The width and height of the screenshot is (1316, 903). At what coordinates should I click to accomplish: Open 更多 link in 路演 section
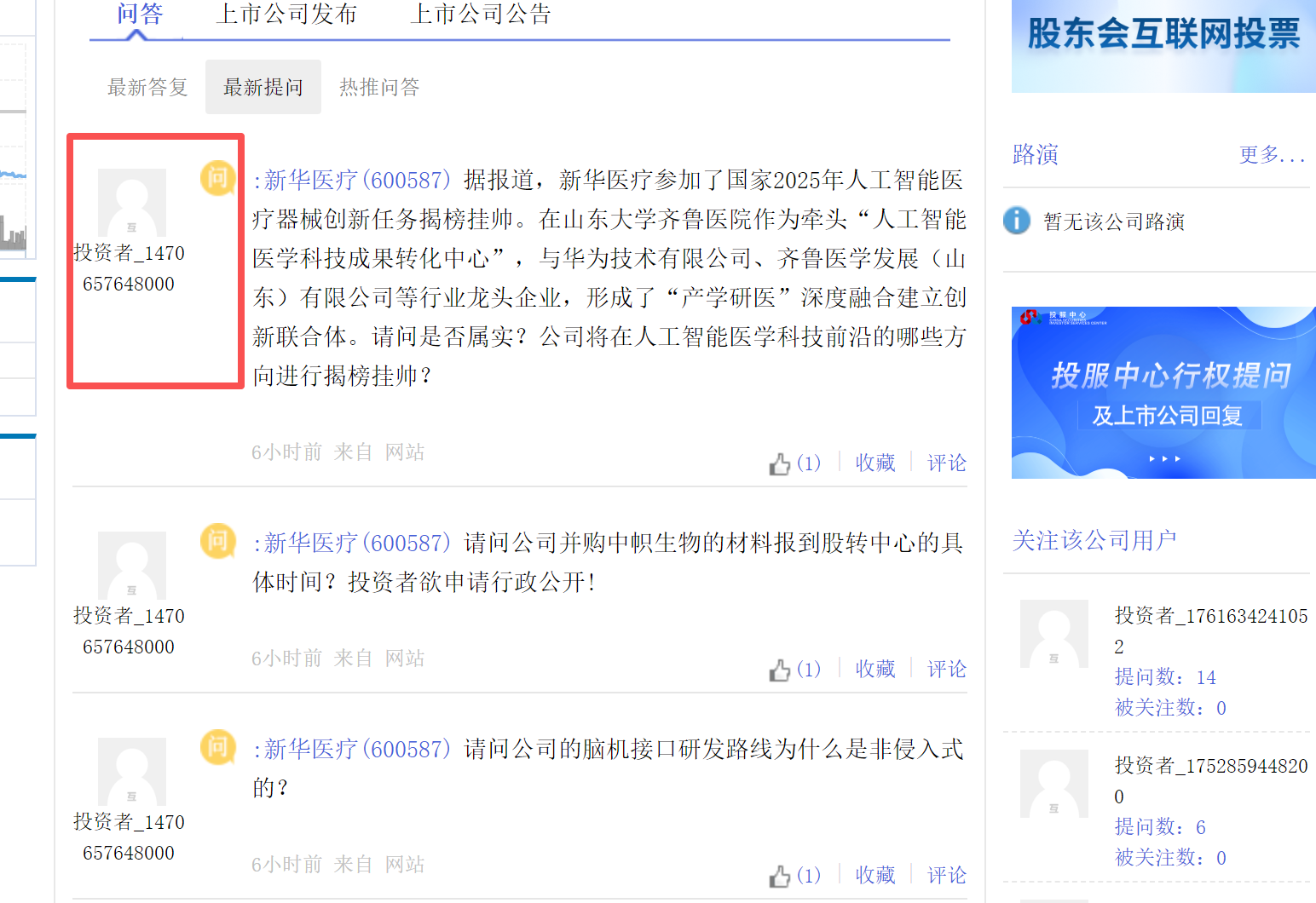tap(1273, 154)
